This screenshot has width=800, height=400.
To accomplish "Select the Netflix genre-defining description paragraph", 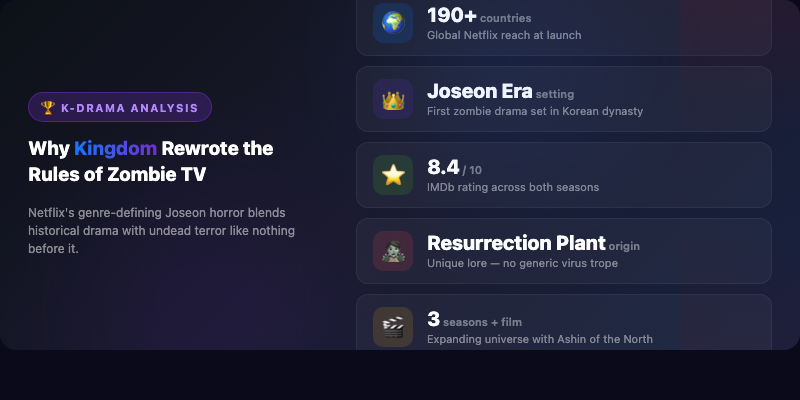I will (161, 231).
